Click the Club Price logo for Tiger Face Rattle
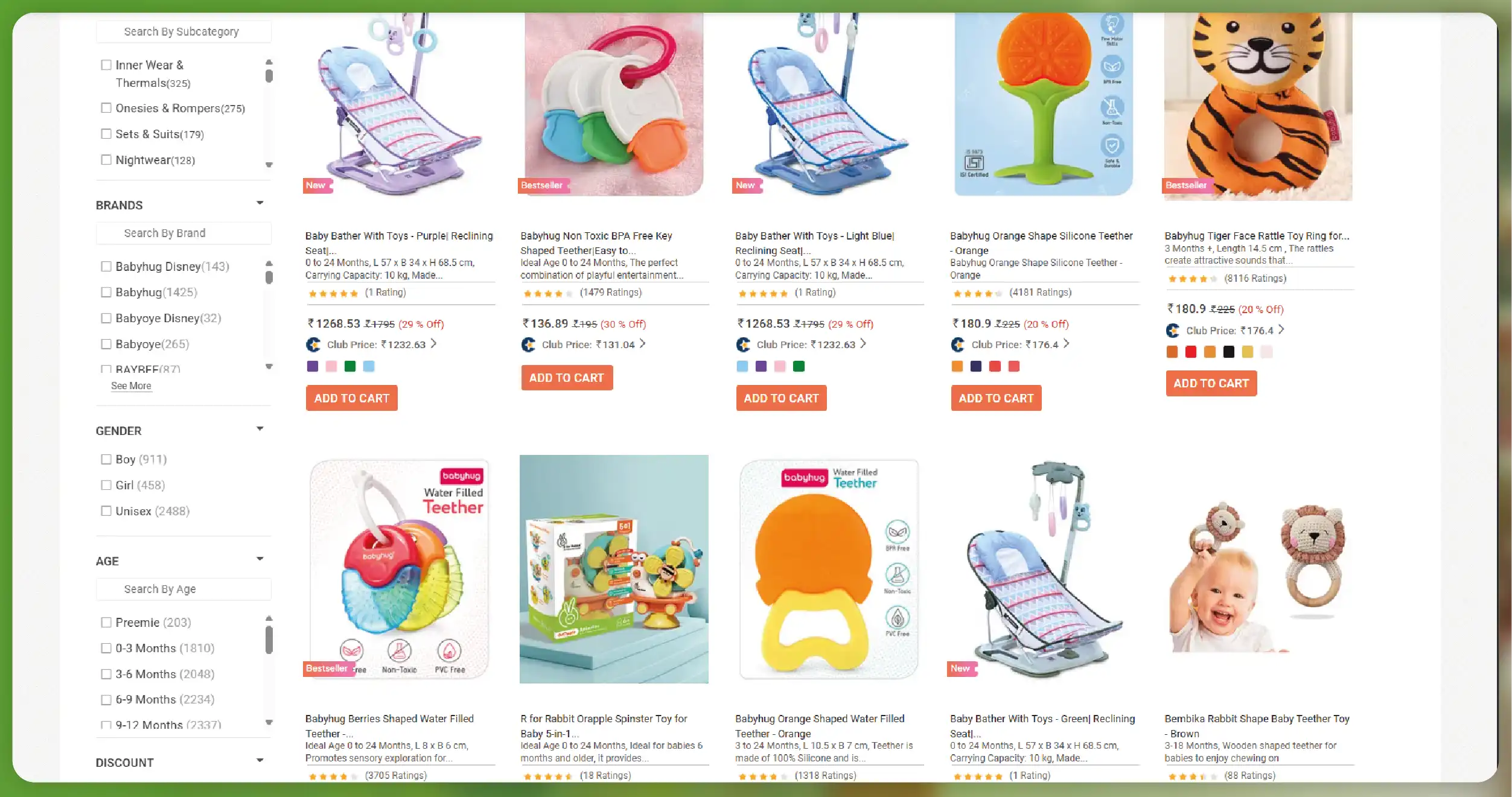The width and height of the screenshot is (1512, 797). tap(1173, 331)
